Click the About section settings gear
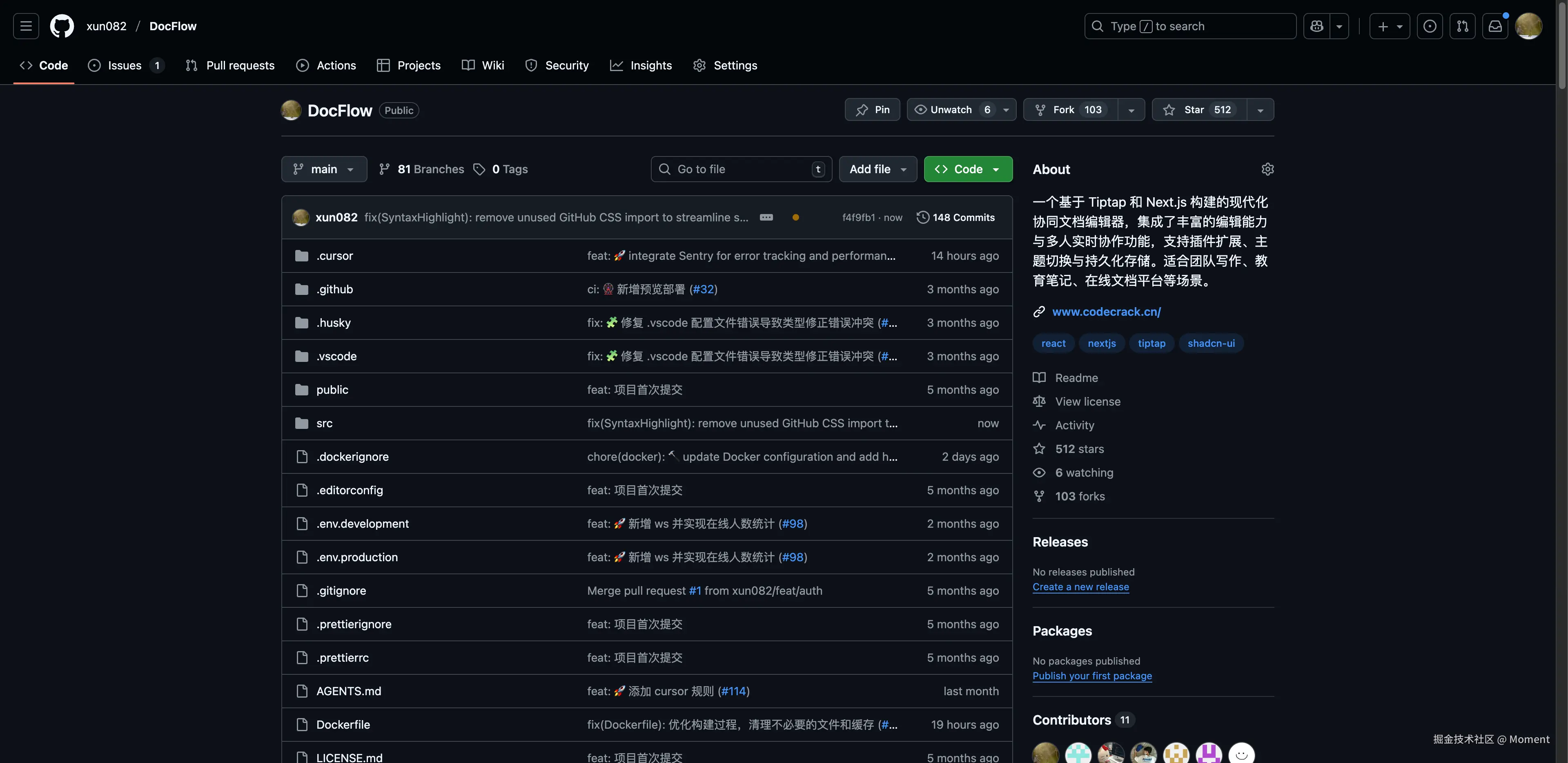 tap(1267, 169)
